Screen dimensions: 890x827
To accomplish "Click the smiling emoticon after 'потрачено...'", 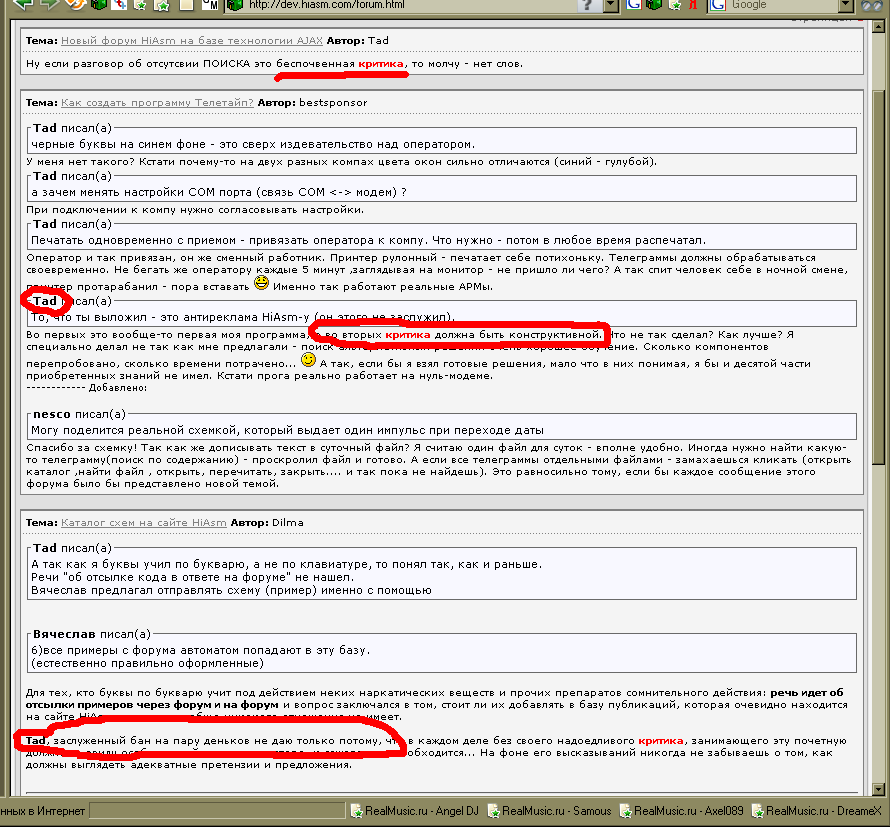I will tap(308, 359).
